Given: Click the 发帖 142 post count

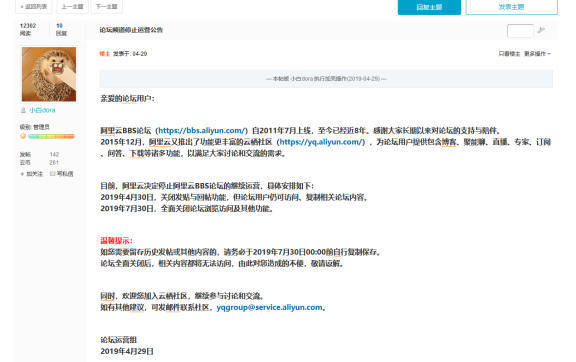Looking at the screenshot, I should tap(39, 154).
